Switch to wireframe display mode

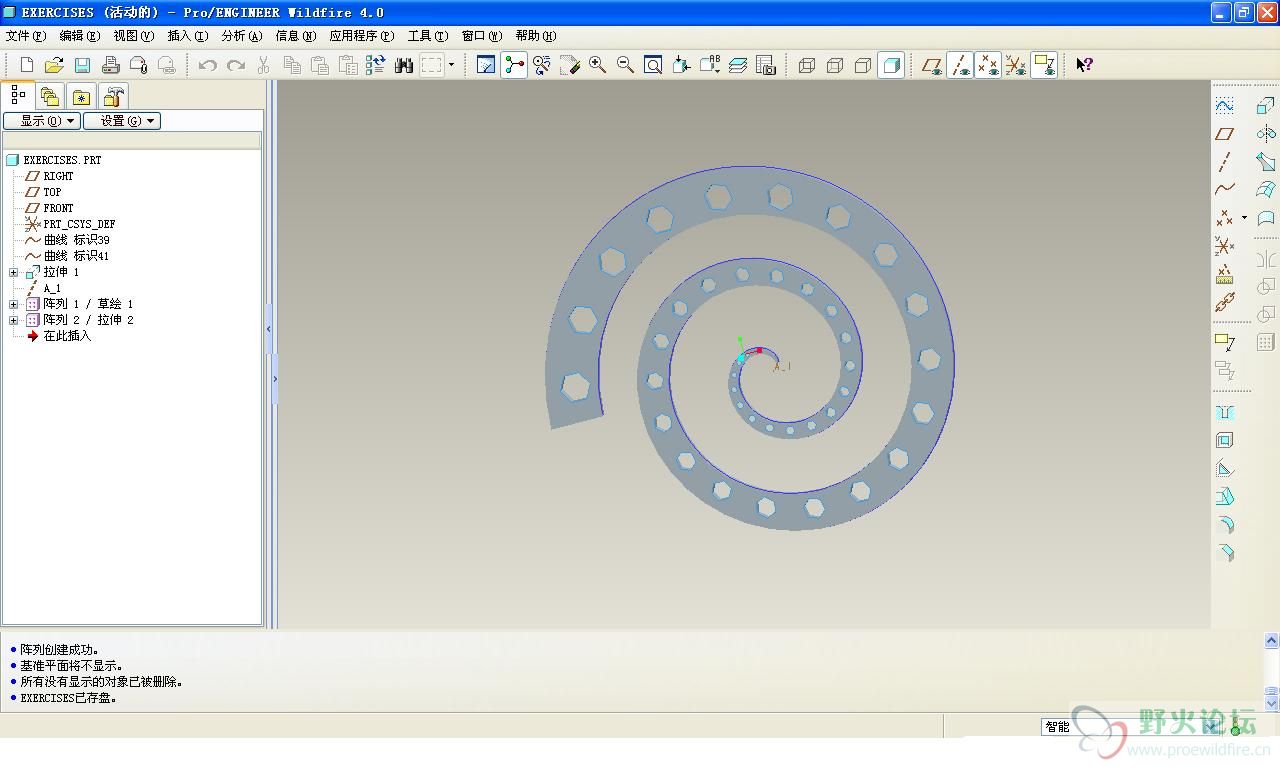point(807,65)
